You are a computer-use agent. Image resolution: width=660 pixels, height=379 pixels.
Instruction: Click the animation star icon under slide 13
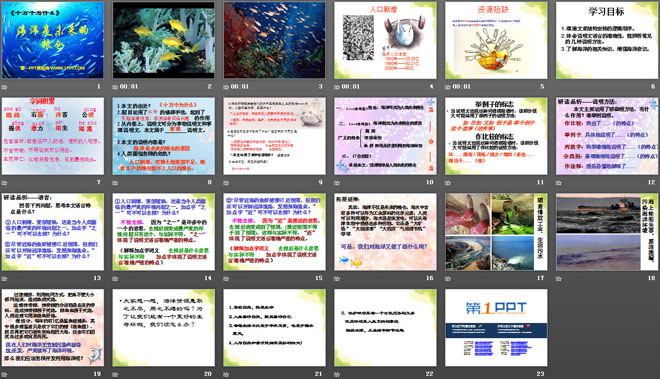click(5, 278)
